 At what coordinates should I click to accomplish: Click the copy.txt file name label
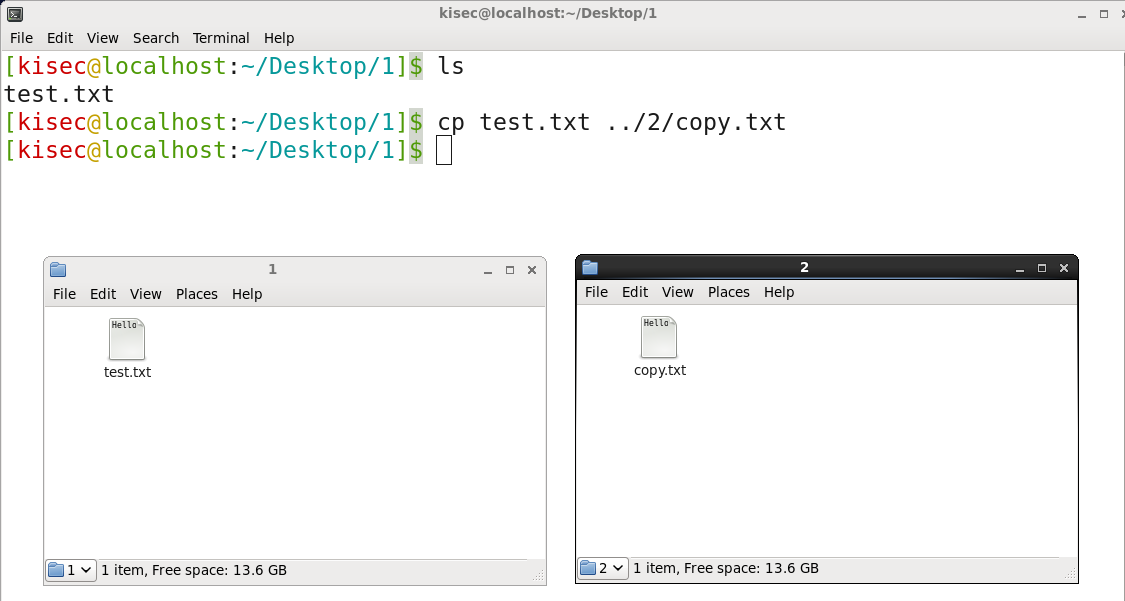tap(660, 370)
